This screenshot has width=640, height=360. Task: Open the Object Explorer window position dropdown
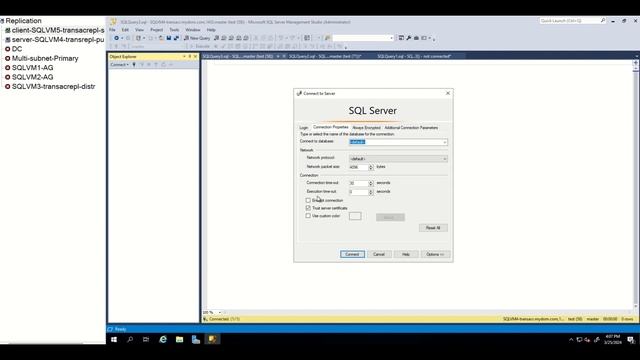(x=184, y=56)
